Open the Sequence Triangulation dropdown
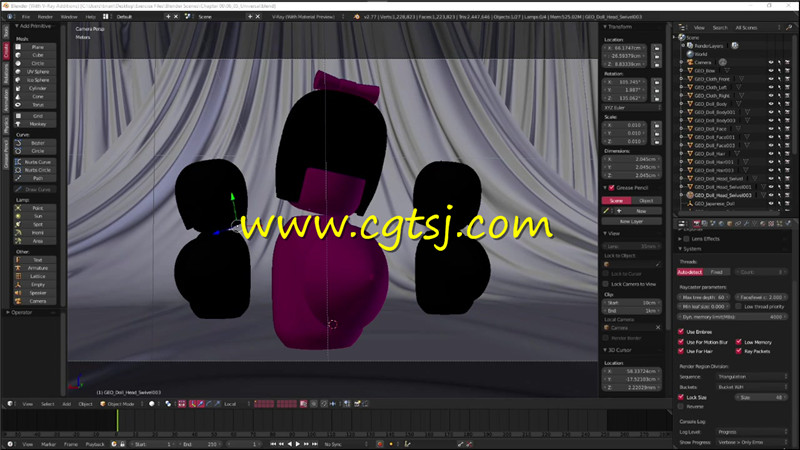The height and width of the screenshot is (450, 800). (x=752, y=377)
